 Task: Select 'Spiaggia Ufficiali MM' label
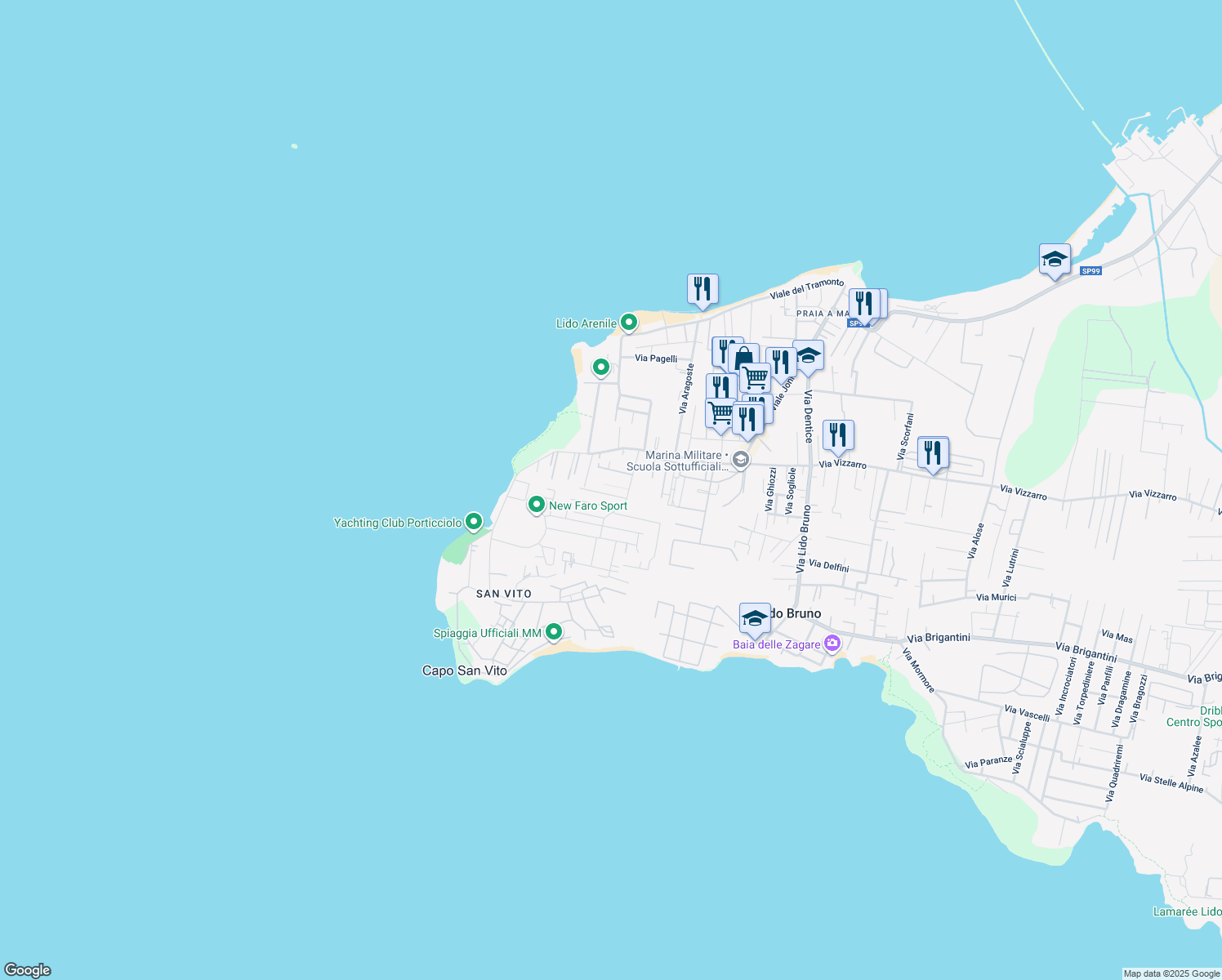click(488, 633)
